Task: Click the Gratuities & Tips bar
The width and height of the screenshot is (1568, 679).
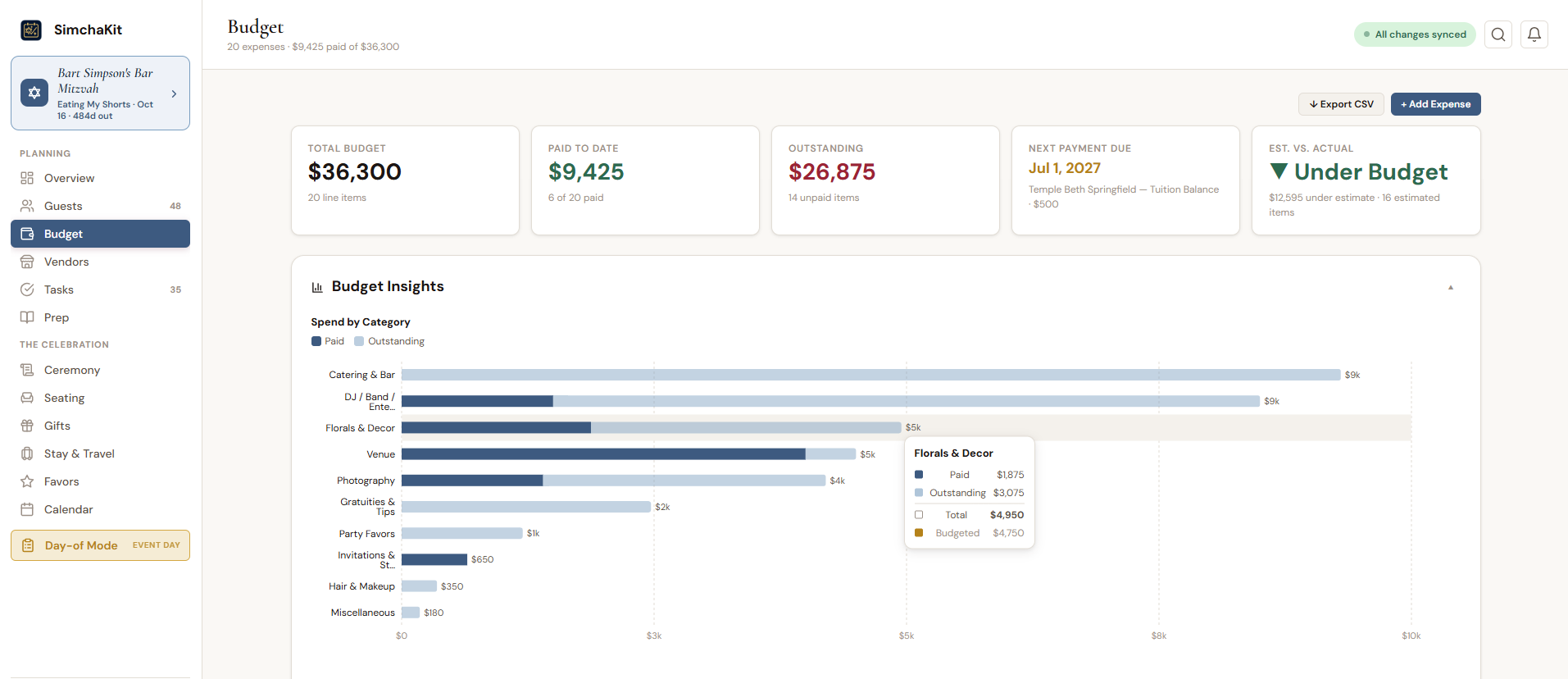Action: pyautogui.click(x=526, y=507)
